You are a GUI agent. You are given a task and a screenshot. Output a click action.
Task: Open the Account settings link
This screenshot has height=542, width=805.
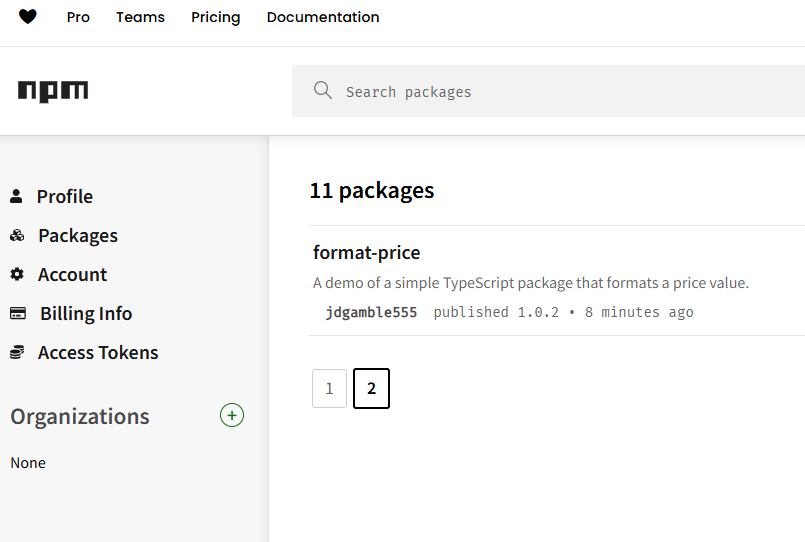(x=72, y=275)
